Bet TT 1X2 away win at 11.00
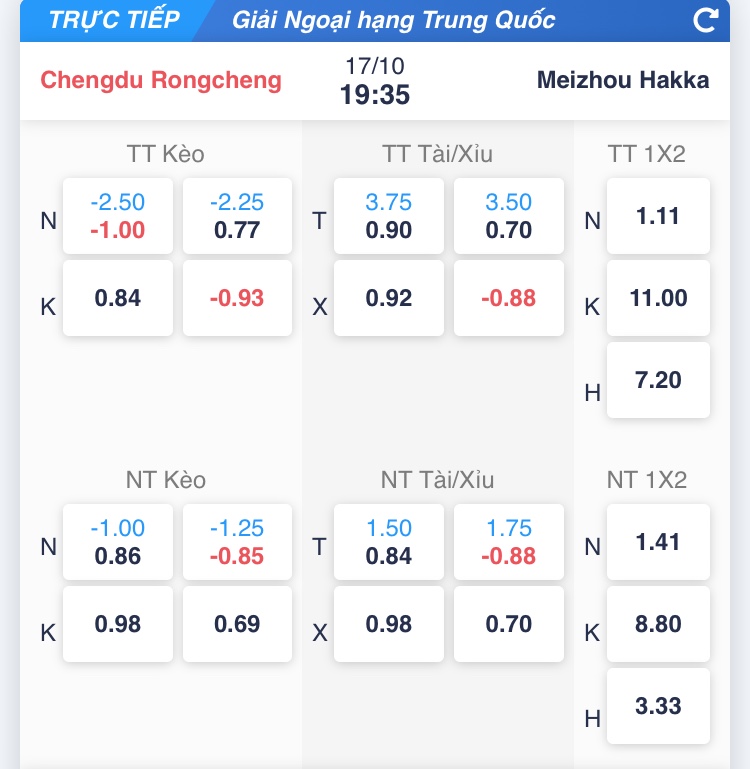750x769 pixels. (x=658, y=298)
